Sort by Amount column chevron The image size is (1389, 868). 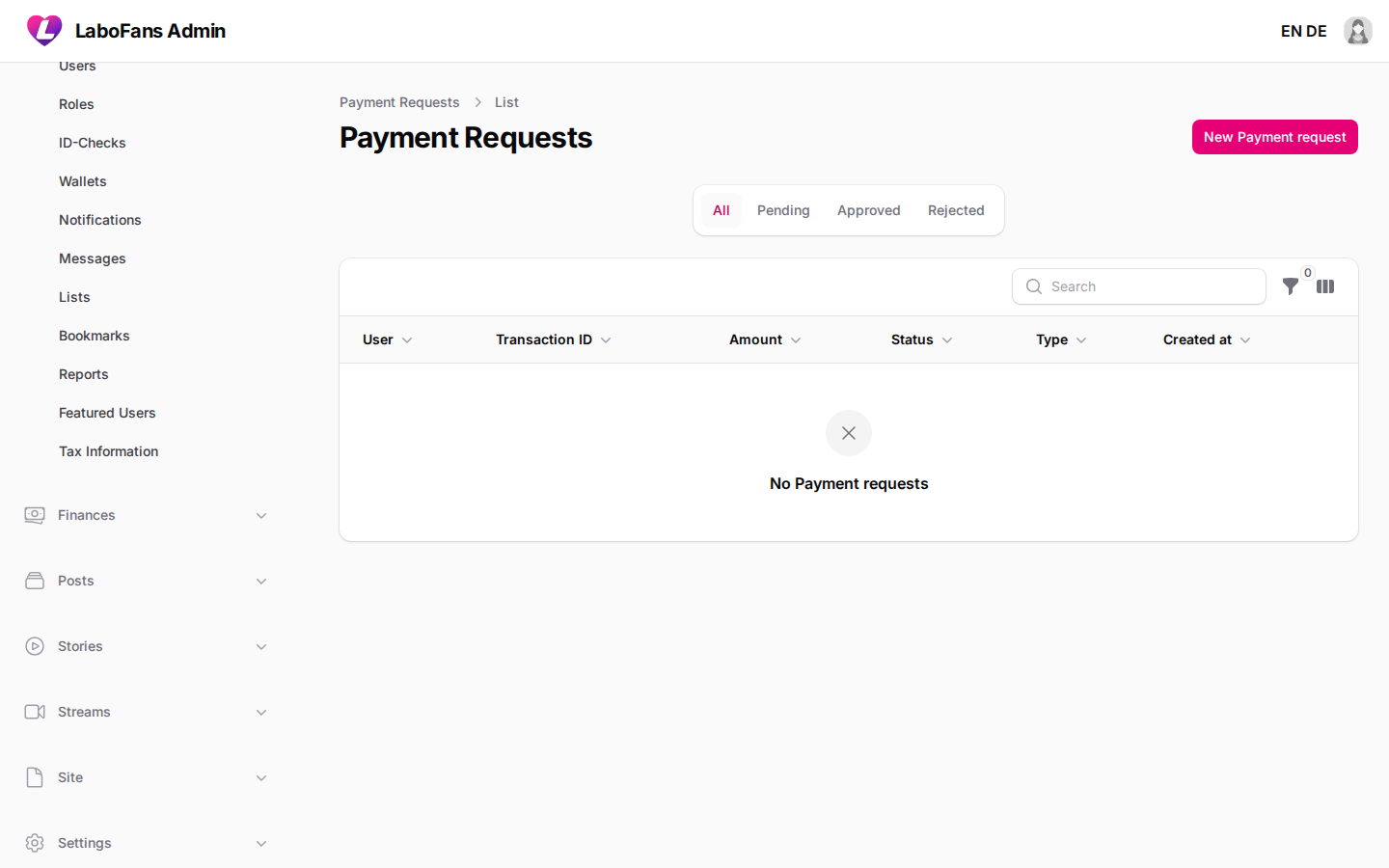click(x=796, y=340)
